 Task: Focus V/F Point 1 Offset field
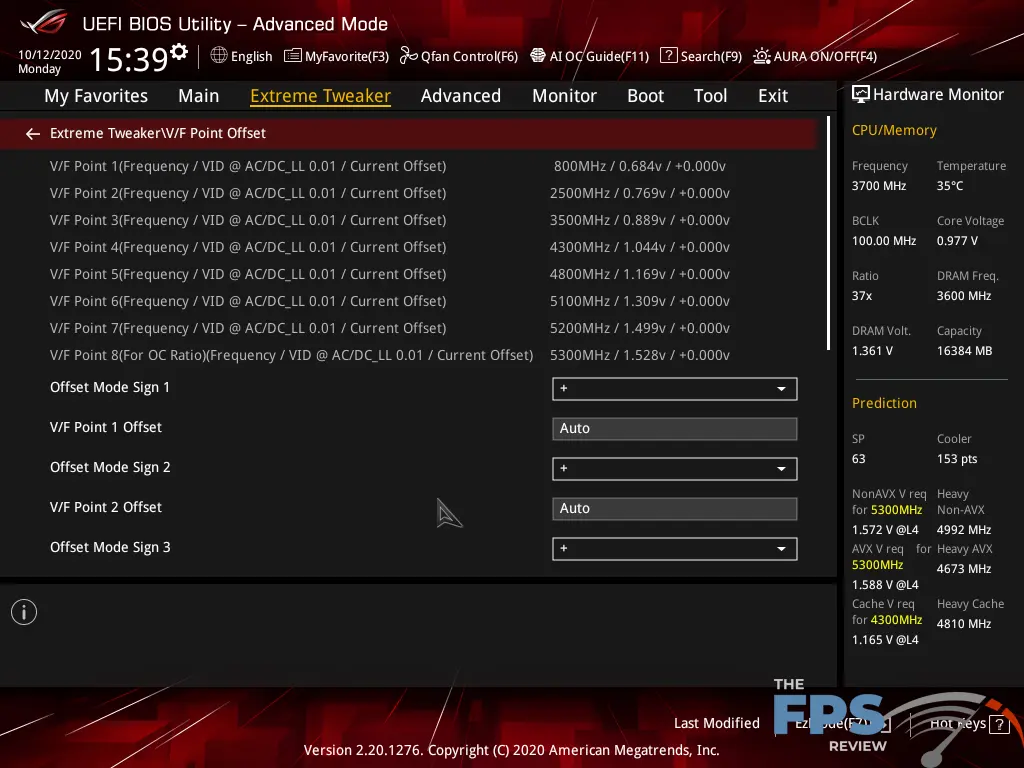pyautogui.click(x=675, y=428)
